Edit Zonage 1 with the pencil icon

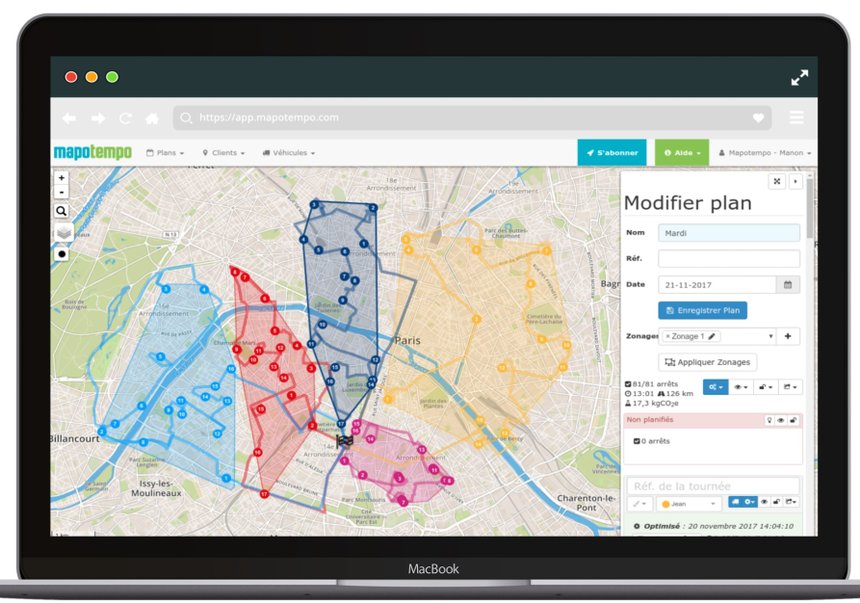point(711,336)
